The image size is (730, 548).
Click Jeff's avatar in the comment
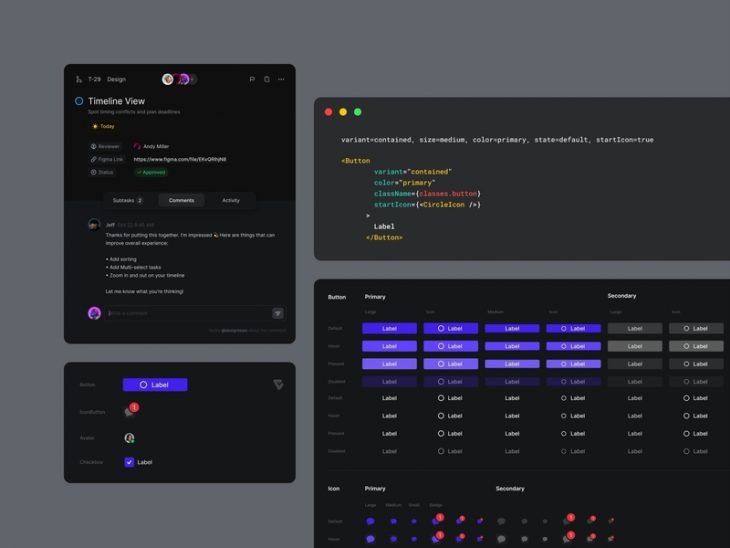point(94,224)
